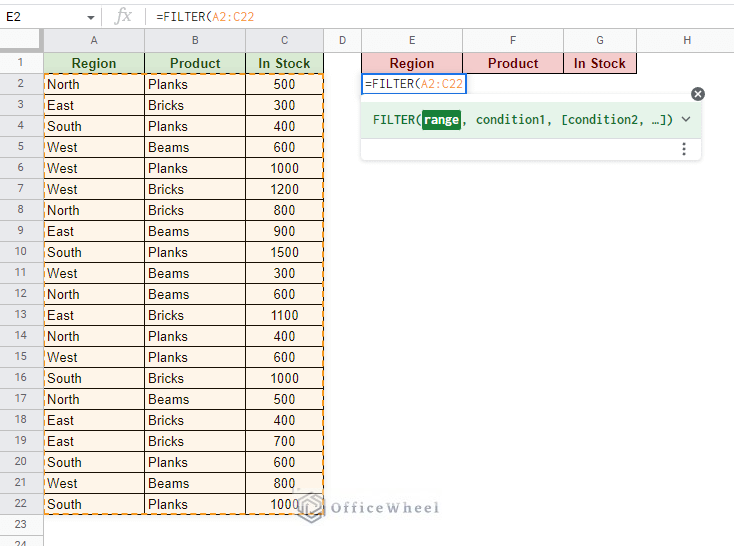Click cell C4 with value 400
The image size is (734, 546).
click(x=284, y=126)
